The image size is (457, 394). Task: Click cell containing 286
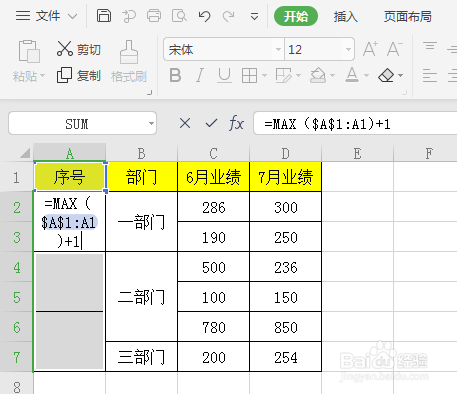pos(213,207)
